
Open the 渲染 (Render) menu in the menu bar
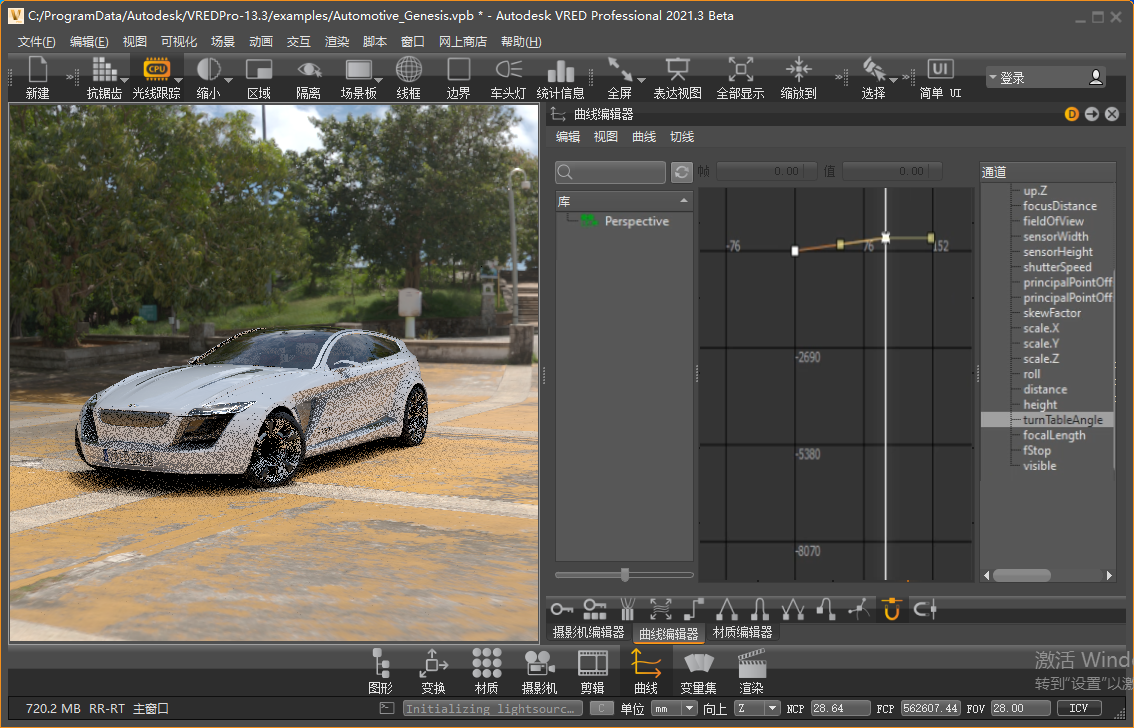tap(337, 41)
